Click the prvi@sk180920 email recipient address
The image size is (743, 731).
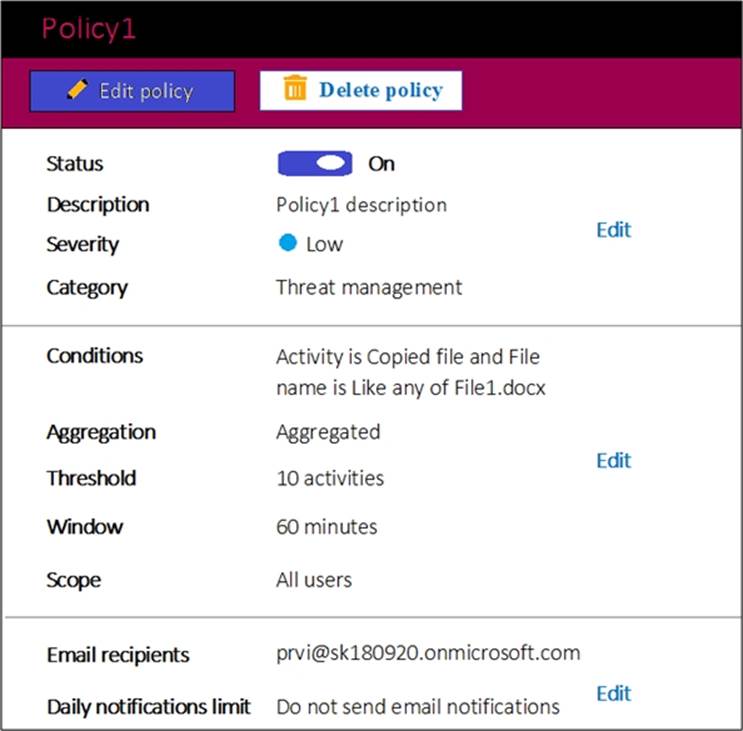click(428, 653)
